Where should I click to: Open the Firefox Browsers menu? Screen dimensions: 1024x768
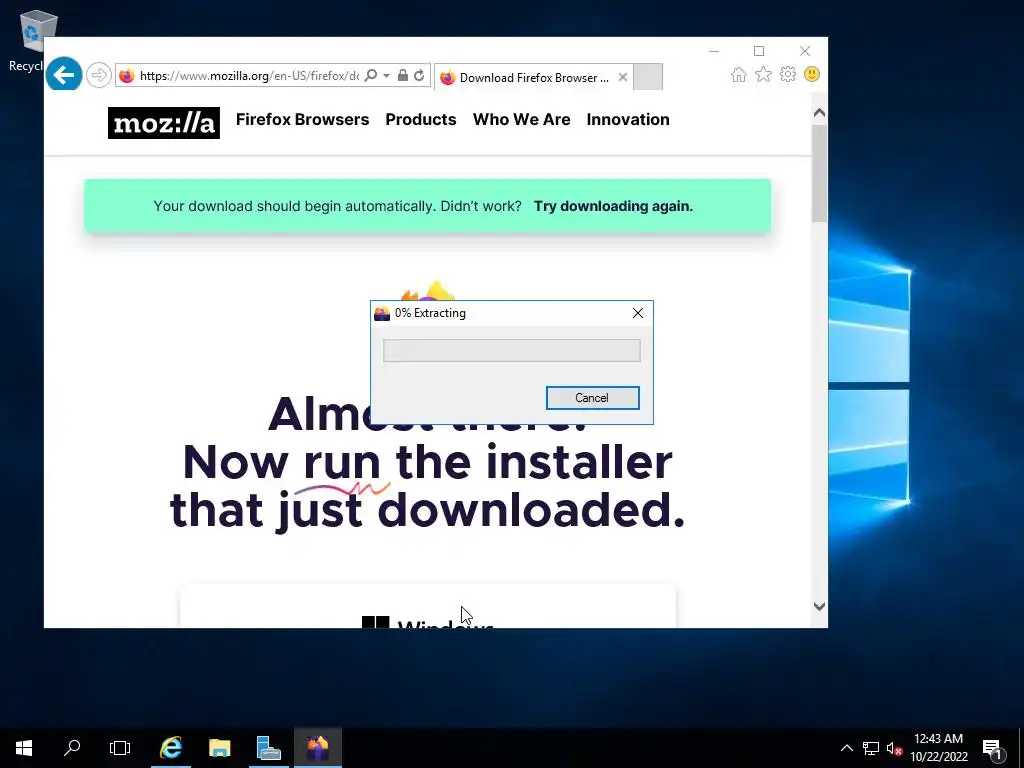(x=302, y=120)
